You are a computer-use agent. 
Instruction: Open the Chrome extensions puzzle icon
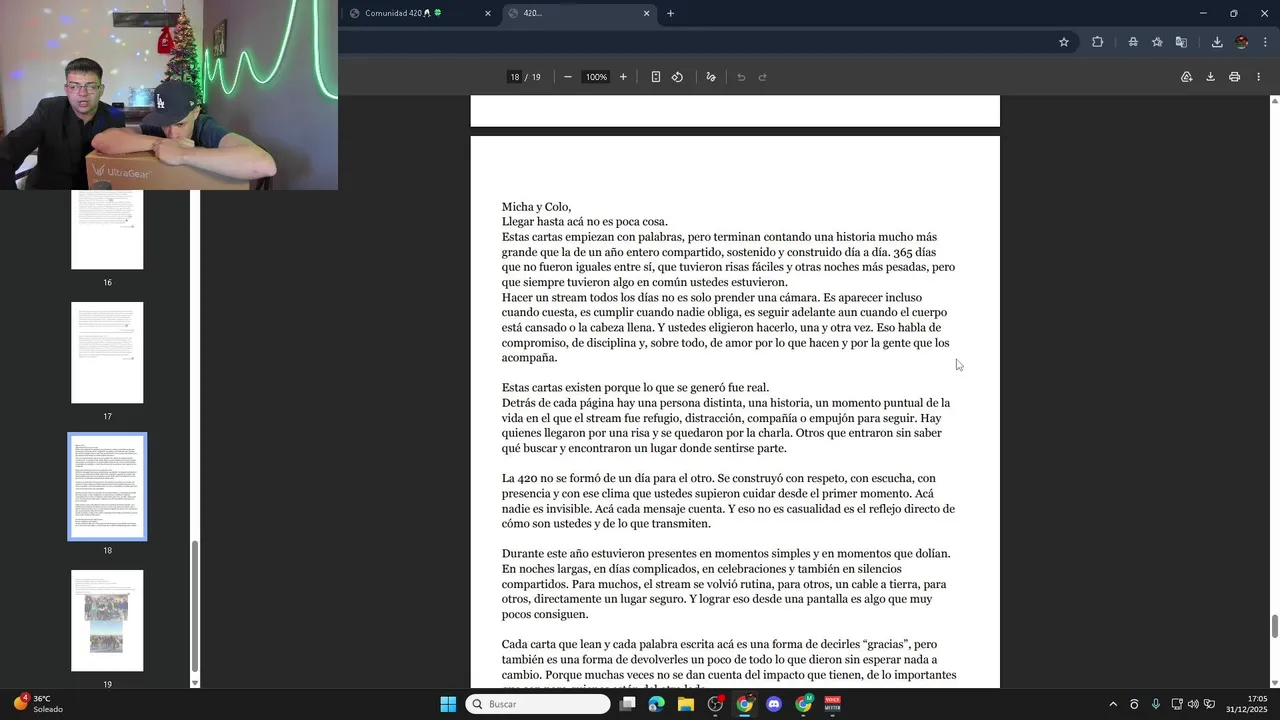1098,42
